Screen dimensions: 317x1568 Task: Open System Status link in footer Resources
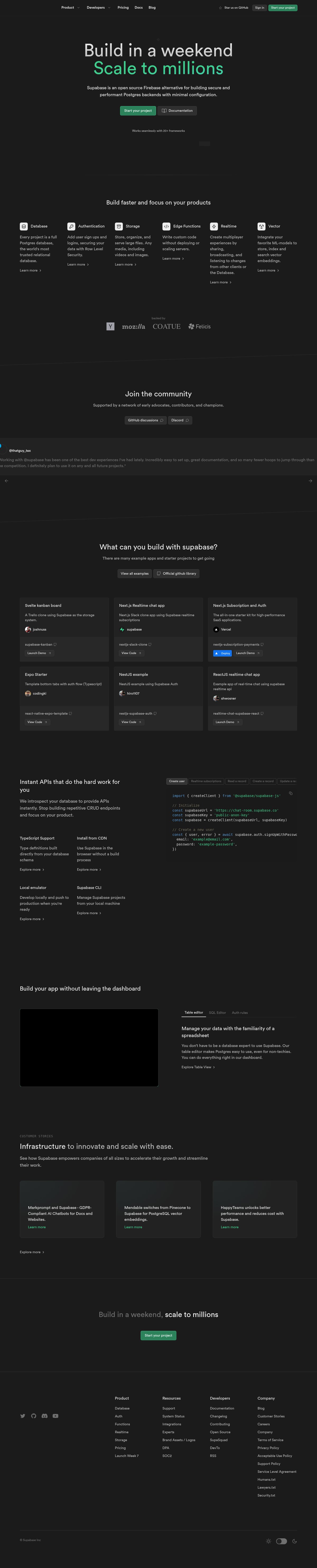tap(173, 1416)
